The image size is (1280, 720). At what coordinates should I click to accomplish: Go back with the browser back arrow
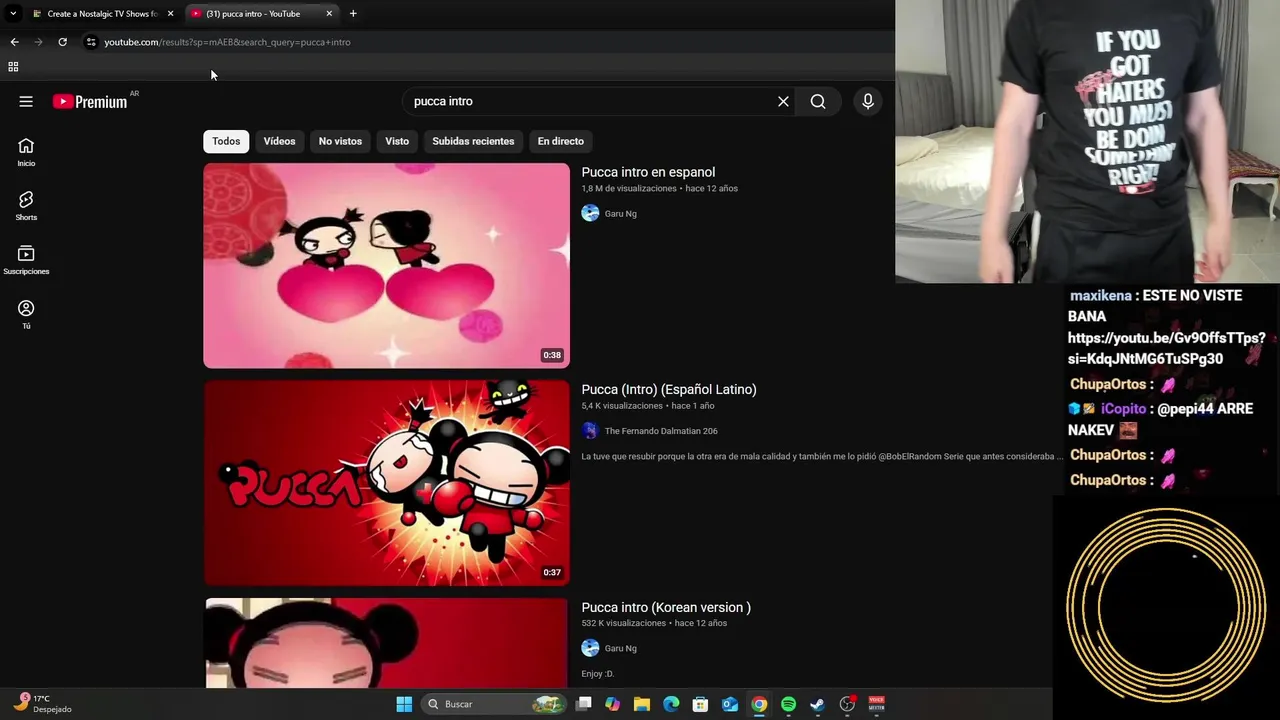pos(14,42)
